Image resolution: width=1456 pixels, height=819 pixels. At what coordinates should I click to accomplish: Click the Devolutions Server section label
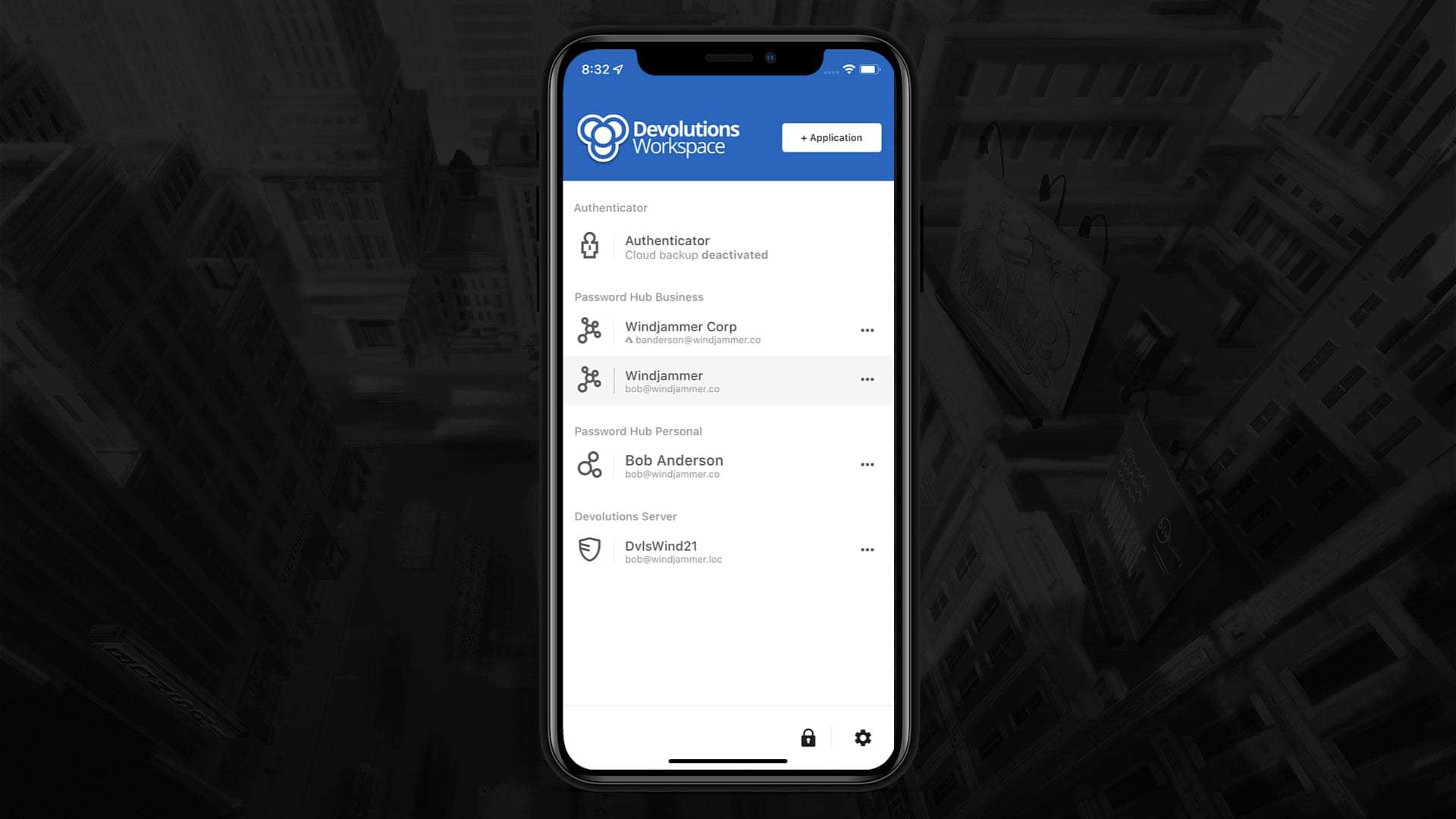(625, 516)
